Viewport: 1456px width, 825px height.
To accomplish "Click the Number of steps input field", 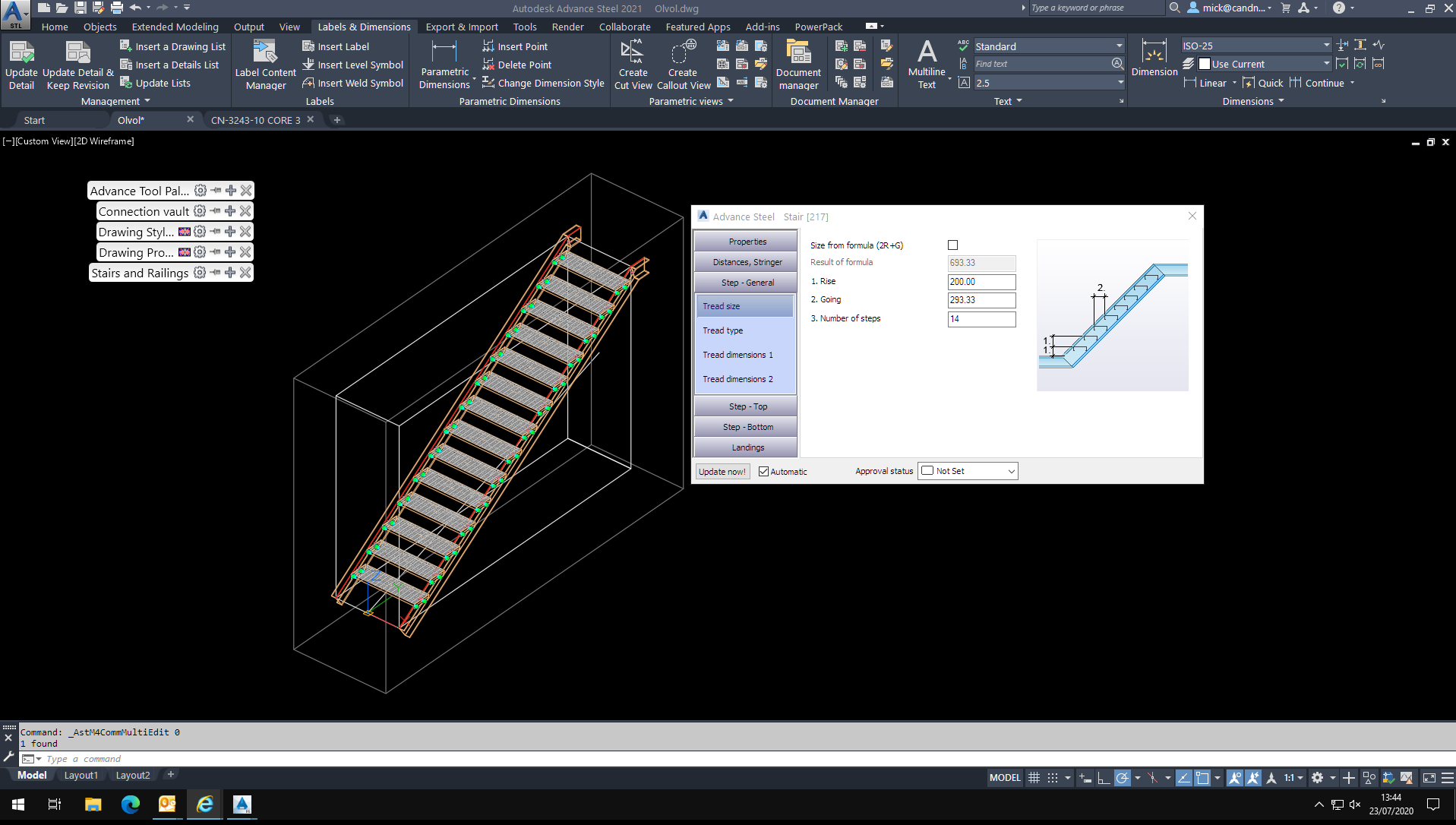I will (981, 319).
